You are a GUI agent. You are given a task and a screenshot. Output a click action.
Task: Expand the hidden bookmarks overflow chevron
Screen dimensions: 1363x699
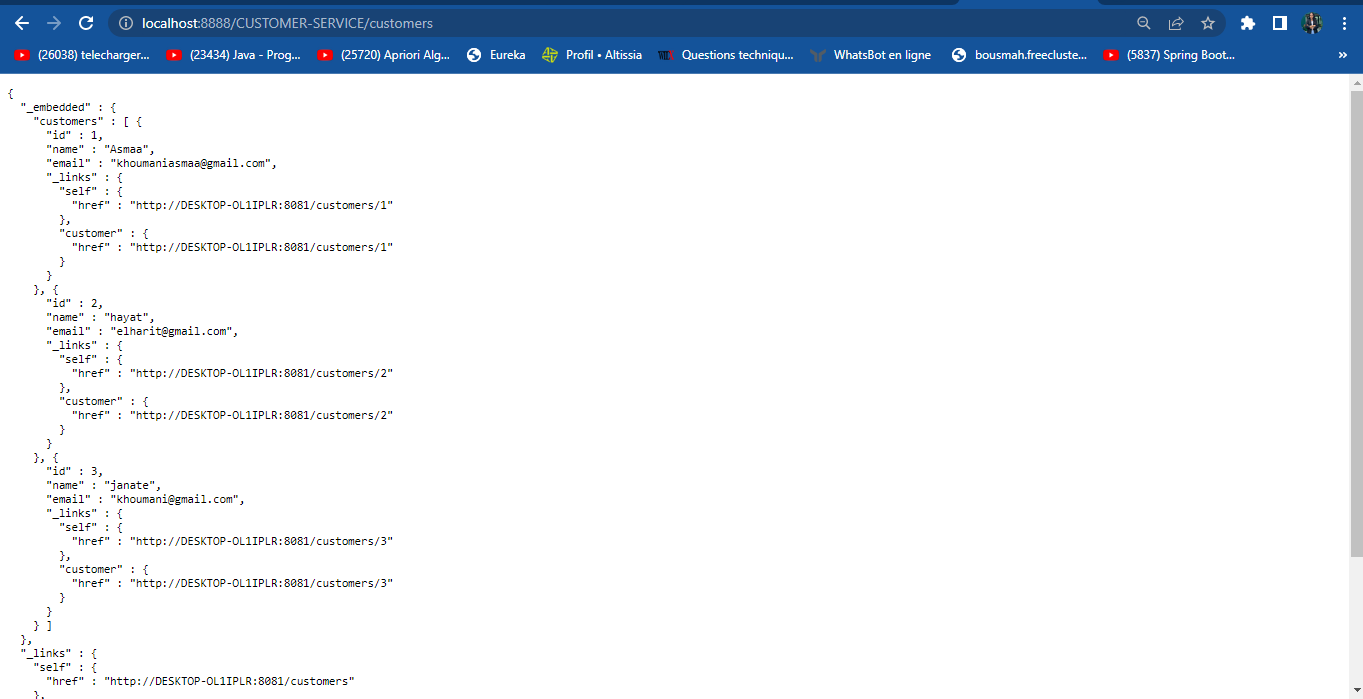point(1343,55)
